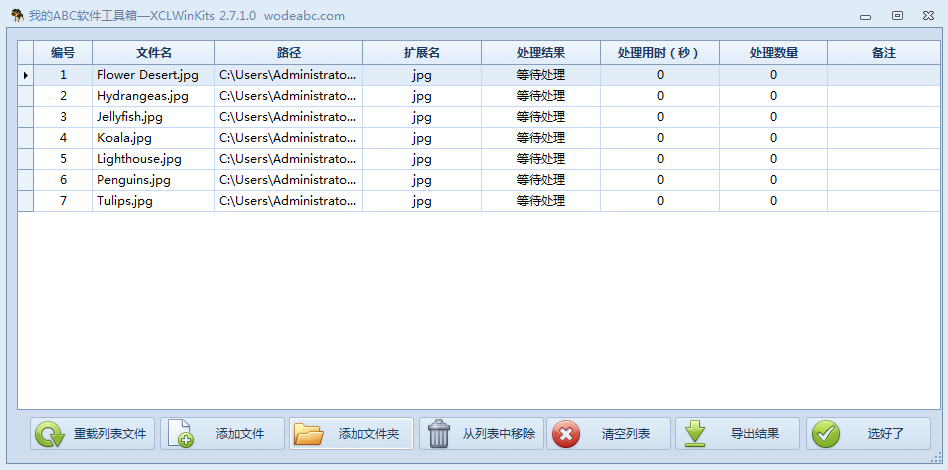Image resolution: width=948 pixels, height=470 pixels.
Task: Click the number 6 cell of Penguins.jpg
Action: 63,180
